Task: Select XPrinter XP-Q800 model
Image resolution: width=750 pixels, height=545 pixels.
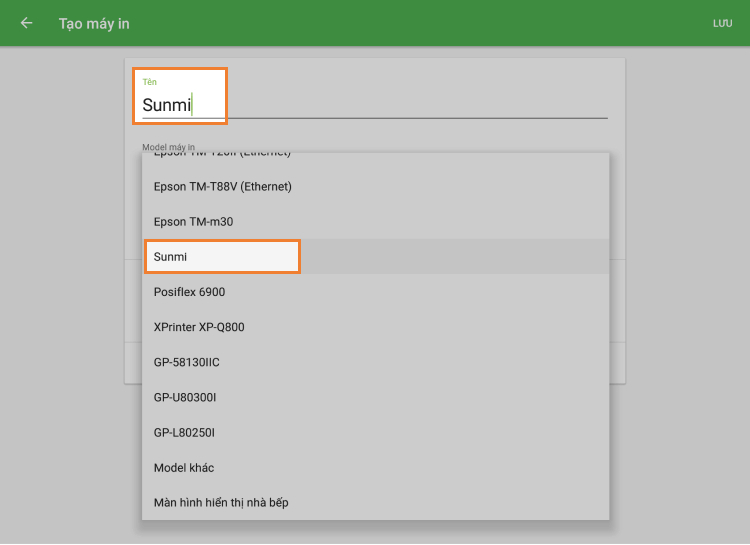Action: (199, 327)
